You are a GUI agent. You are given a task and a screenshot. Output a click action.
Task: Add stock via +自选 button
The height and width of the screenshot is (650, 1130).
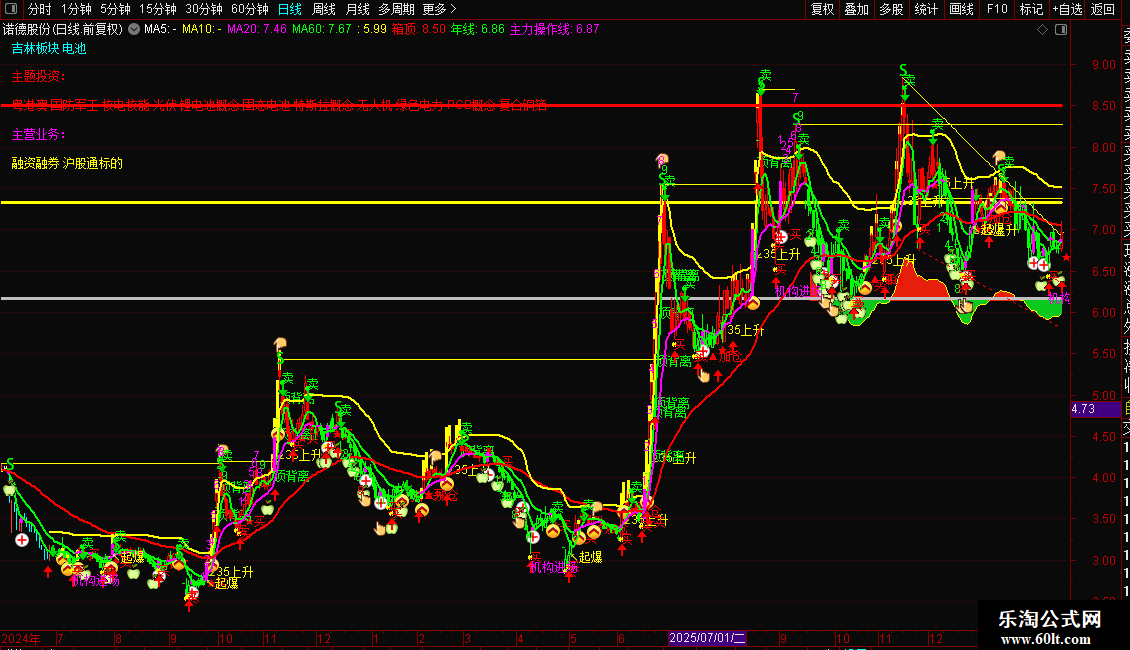coord(1067,9)
